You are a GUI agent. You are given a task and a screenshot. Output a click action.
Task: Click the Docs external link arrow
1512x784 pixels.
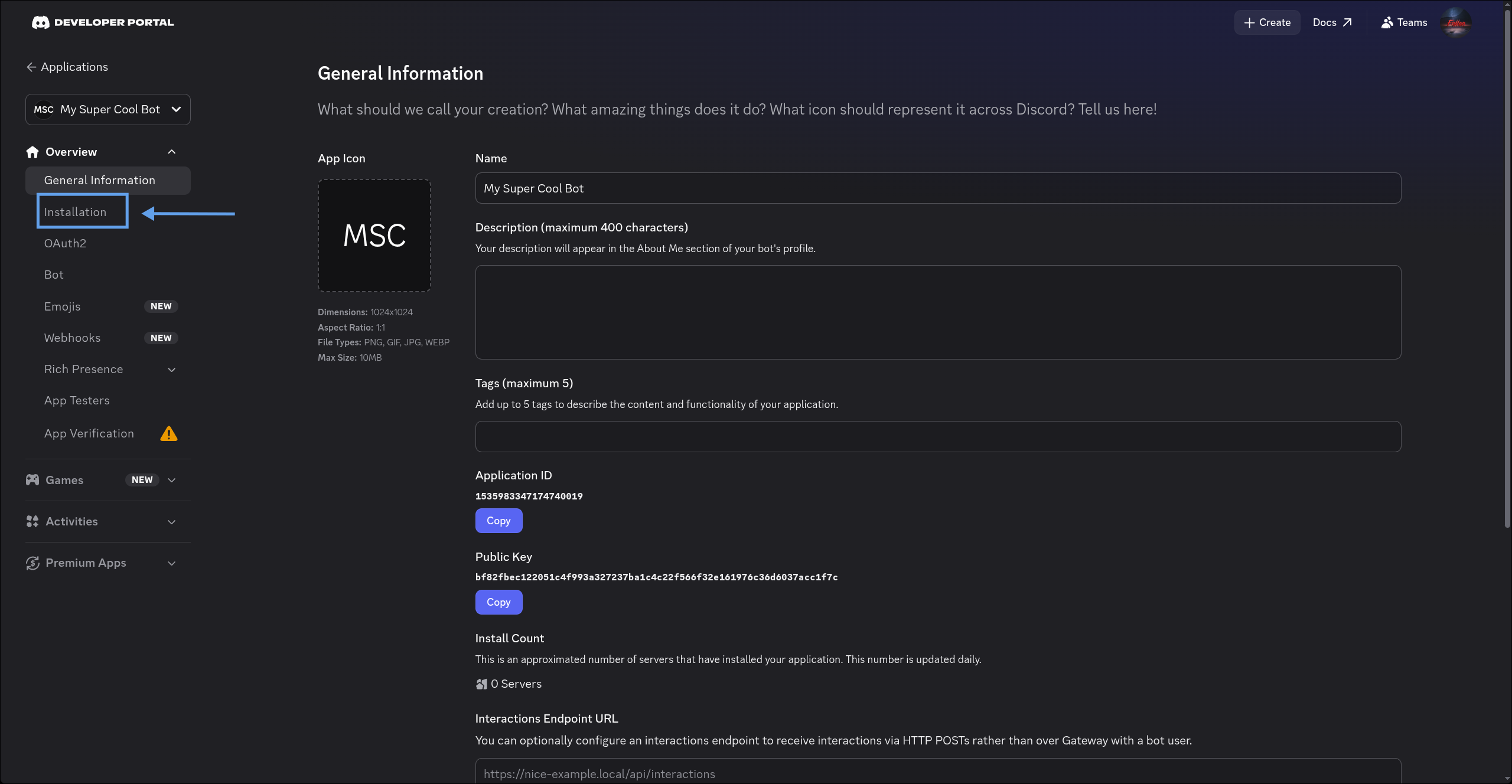click(1347, 22)
